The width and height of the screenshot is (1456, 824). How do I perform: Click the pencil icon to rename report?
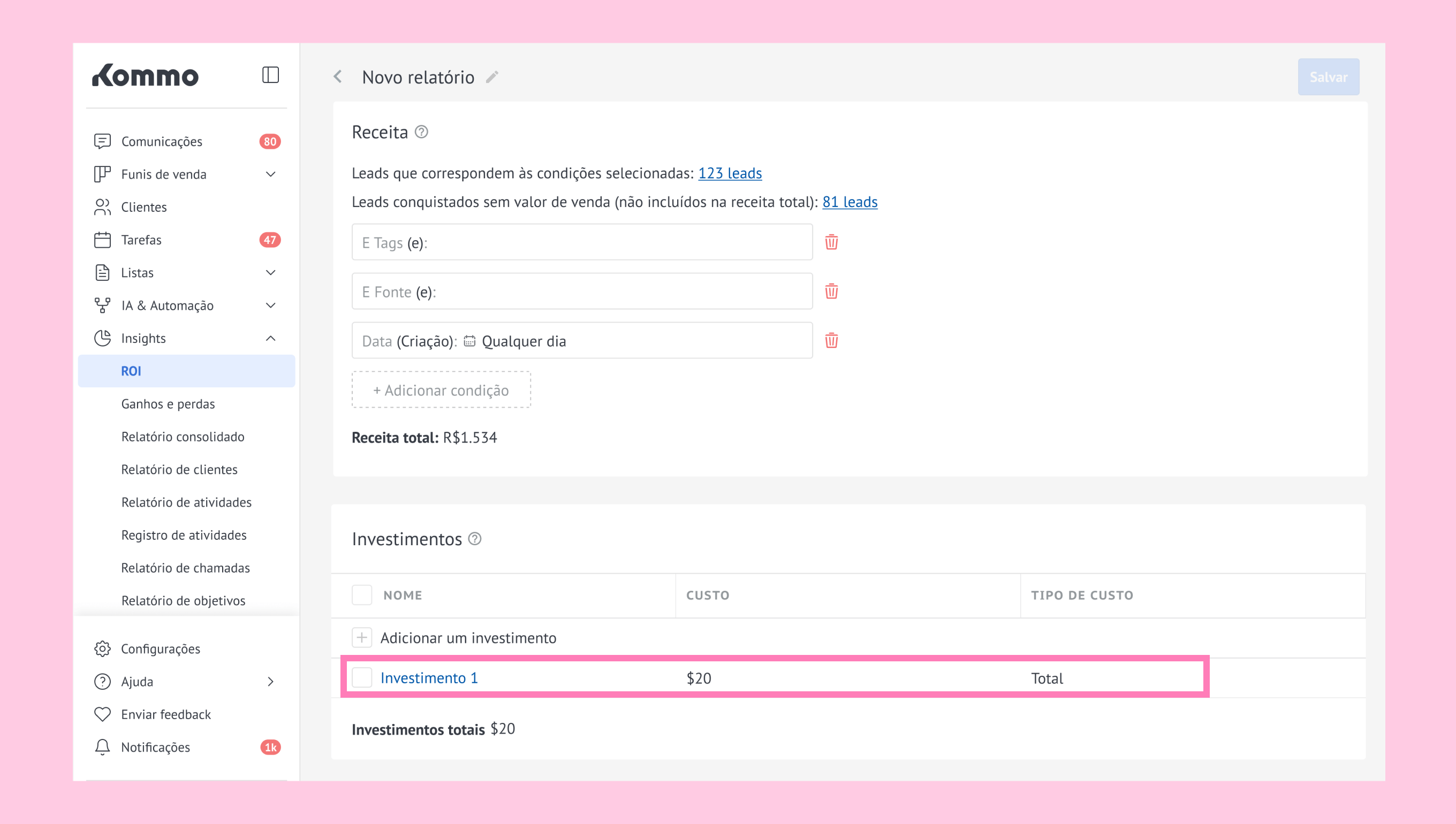point(492,77)
